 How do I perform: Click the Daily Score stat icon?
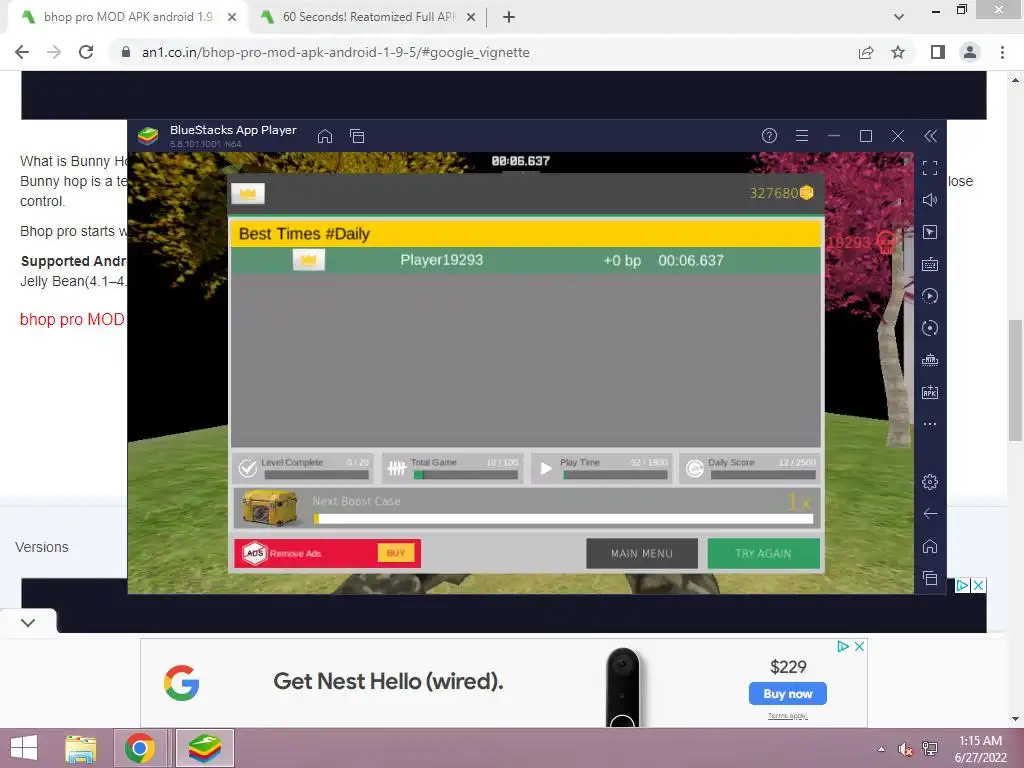click(x=695, y=468)
